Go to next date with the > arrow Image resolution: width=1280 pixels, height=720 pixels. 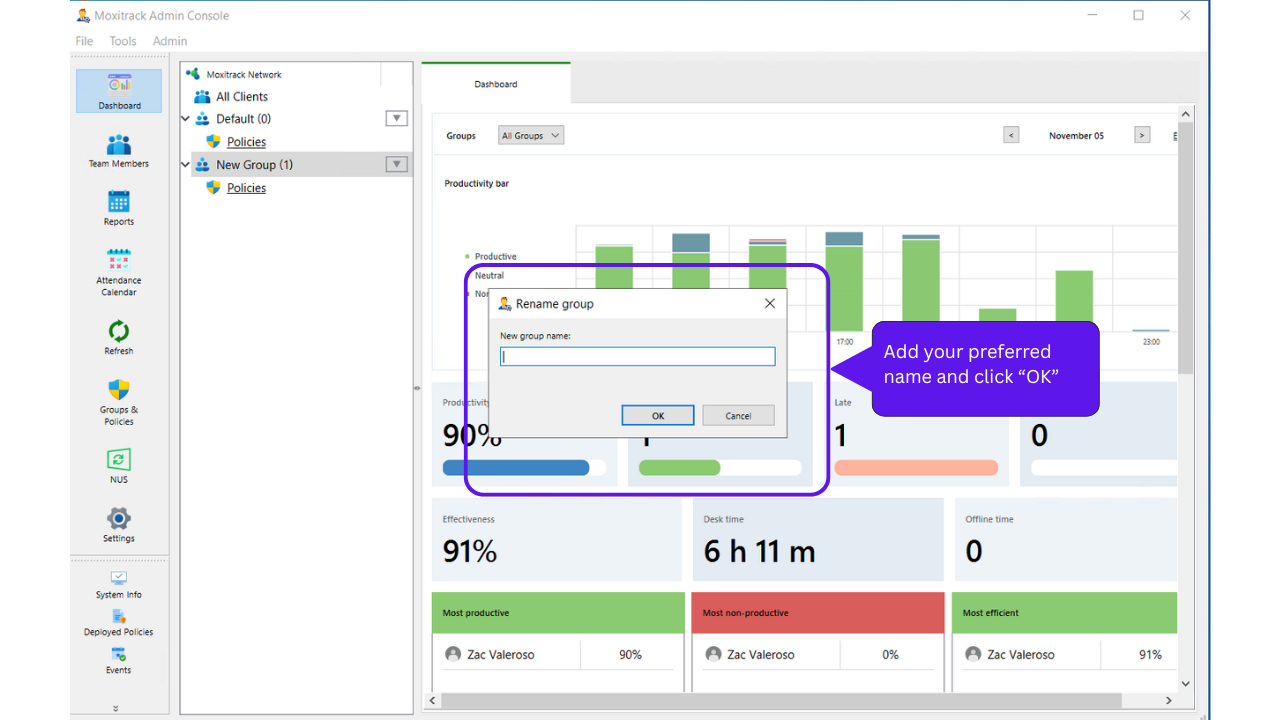click(1142, 135)
